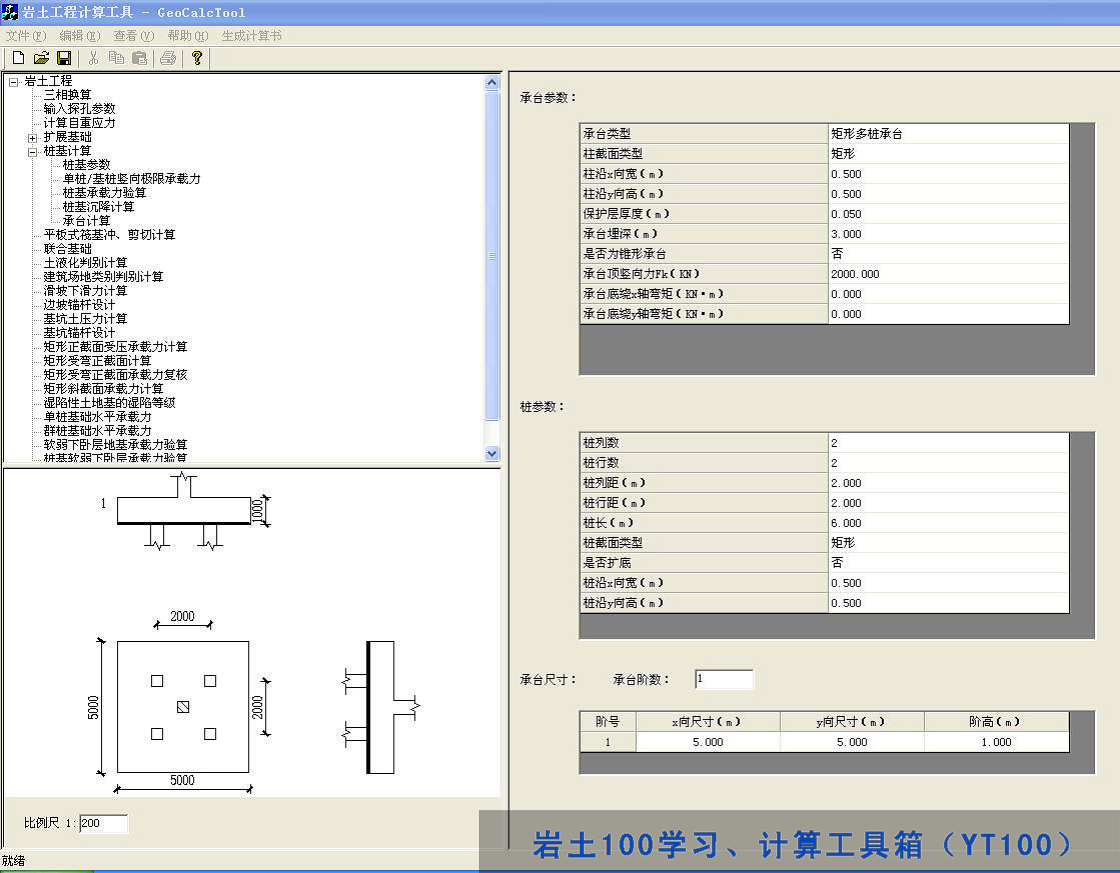This screenshot has height=873, width=1120.
Task: Edit the 承台顶竖向力Fk value 2000.000
Action: pos(949,274)
